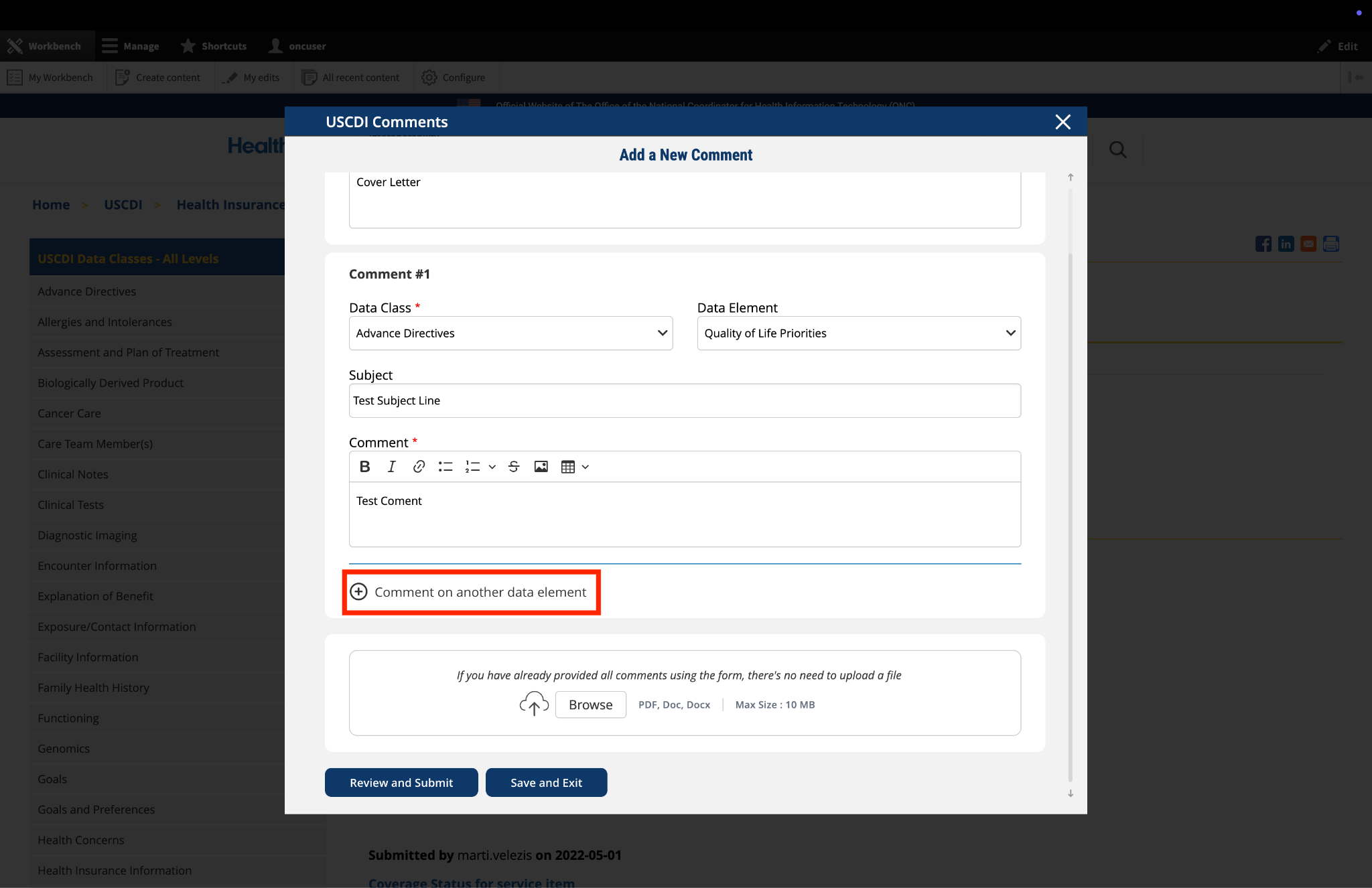The width and height of the screenshot is (1372, 888).
Task: Click the upload cloud icon
Action: coord(534,704)
